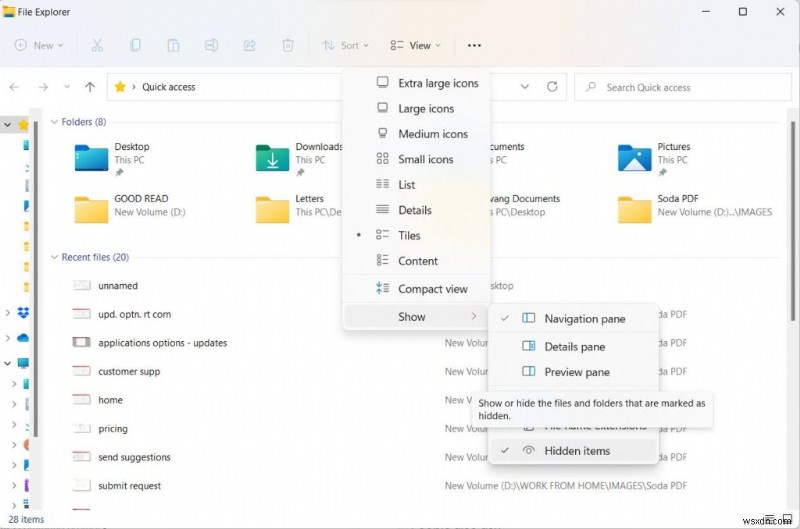The height and width of the screenshot is (529, 800).
Task: Choose Large icons view
Action: tap(416, 109)
